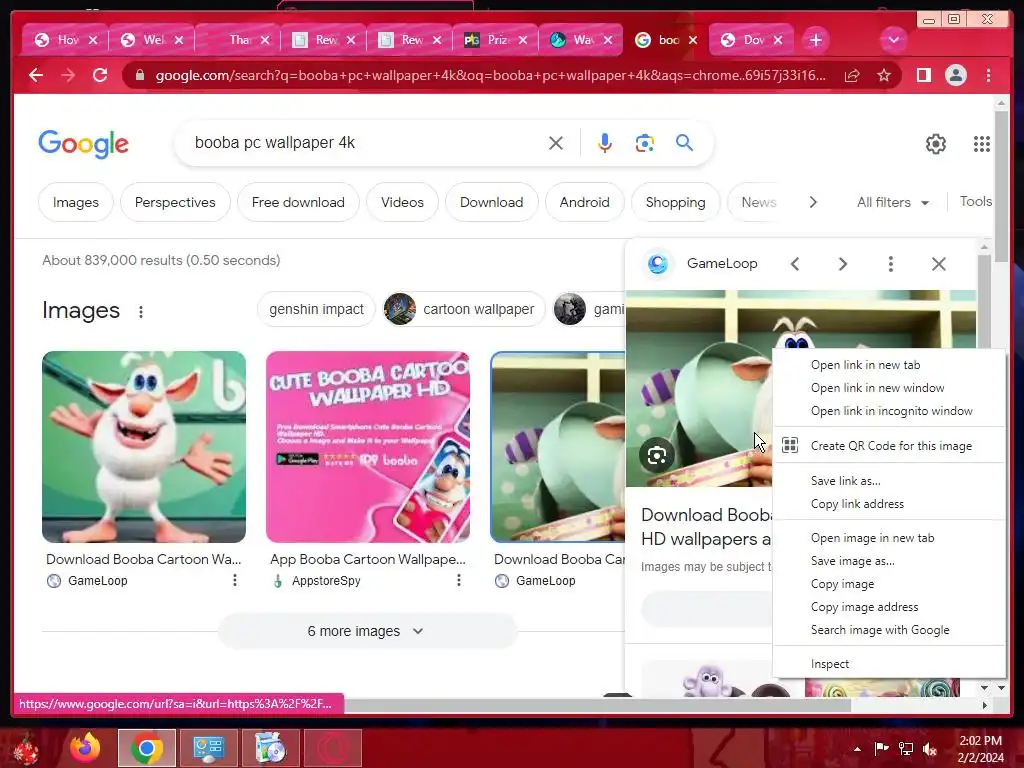Image resolution: width=1024 pixels, height=768 pixels.
Task: Open the Opera taskbar icon
Action: tap(332, 748)
